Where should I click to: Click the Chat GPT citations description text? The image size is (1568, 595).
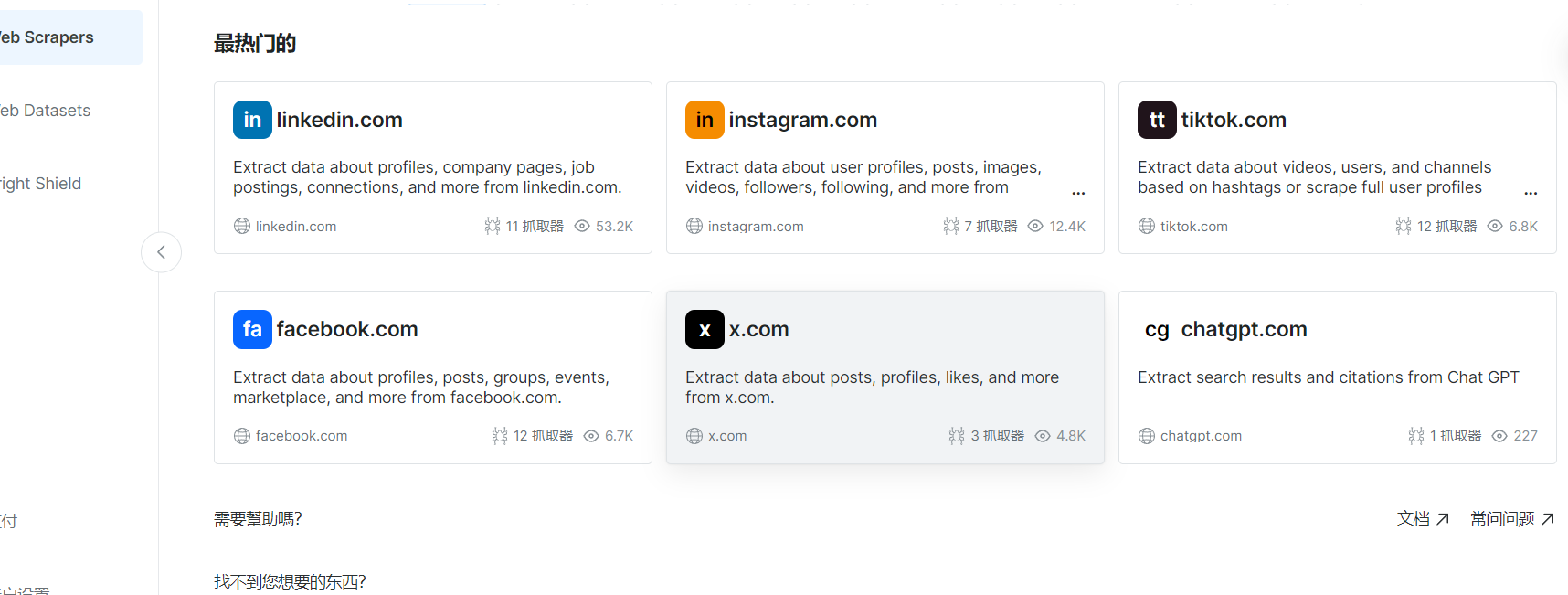point(1329,377)
